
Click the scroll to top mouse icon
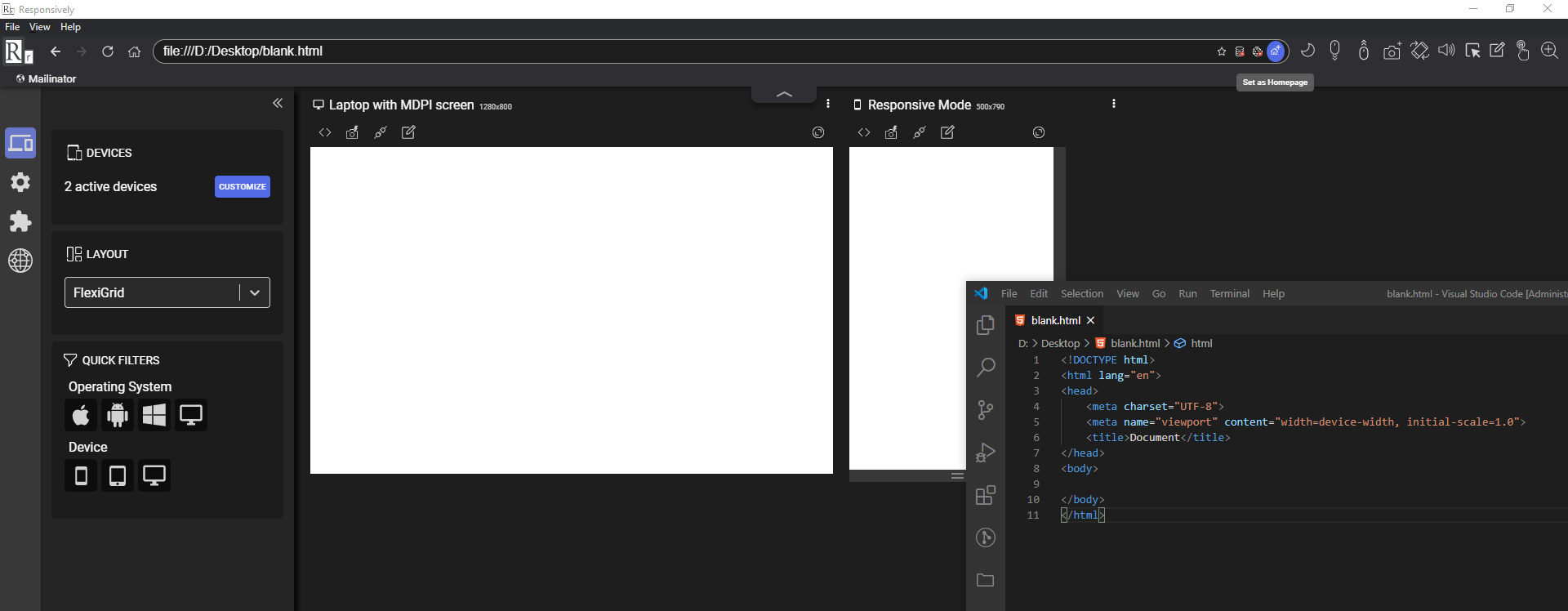pyautogui.click(x=1364, y=51)
